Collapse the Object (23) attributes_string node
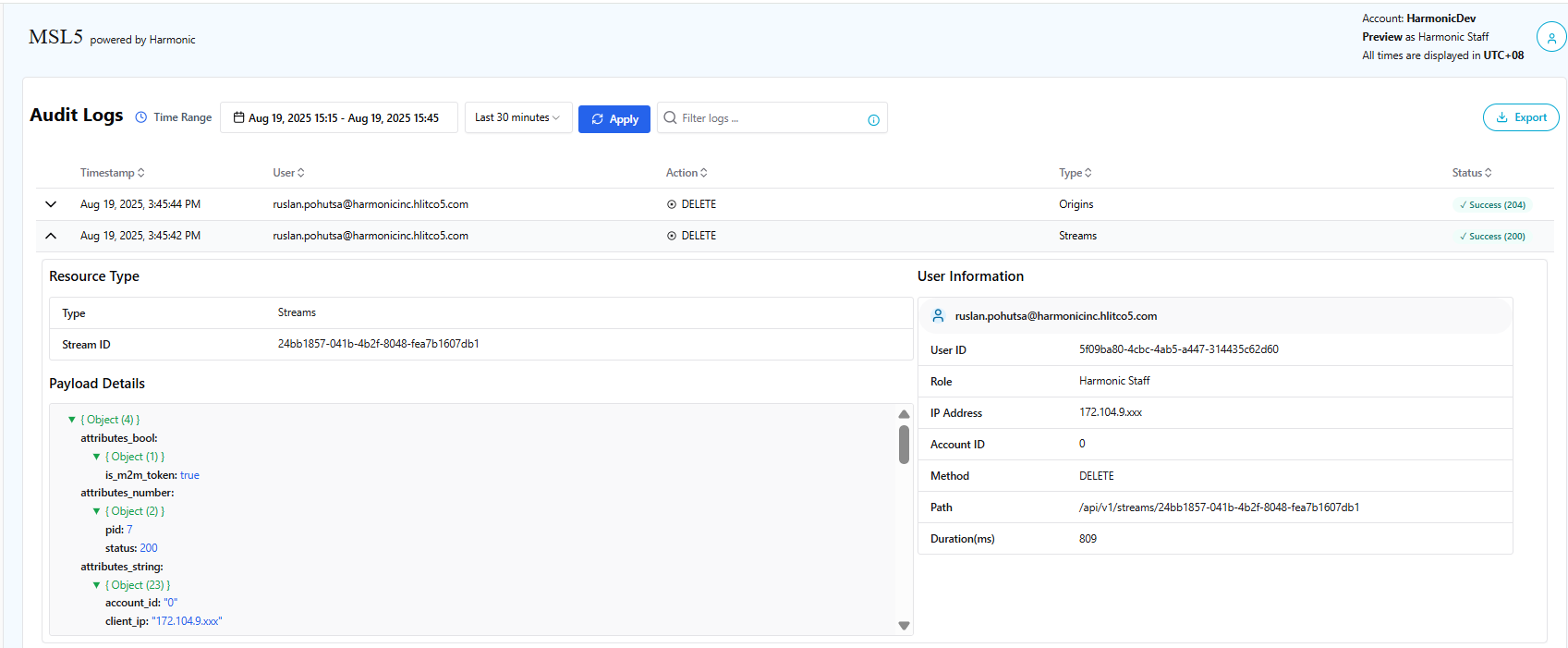 click(x=96, y=585)
